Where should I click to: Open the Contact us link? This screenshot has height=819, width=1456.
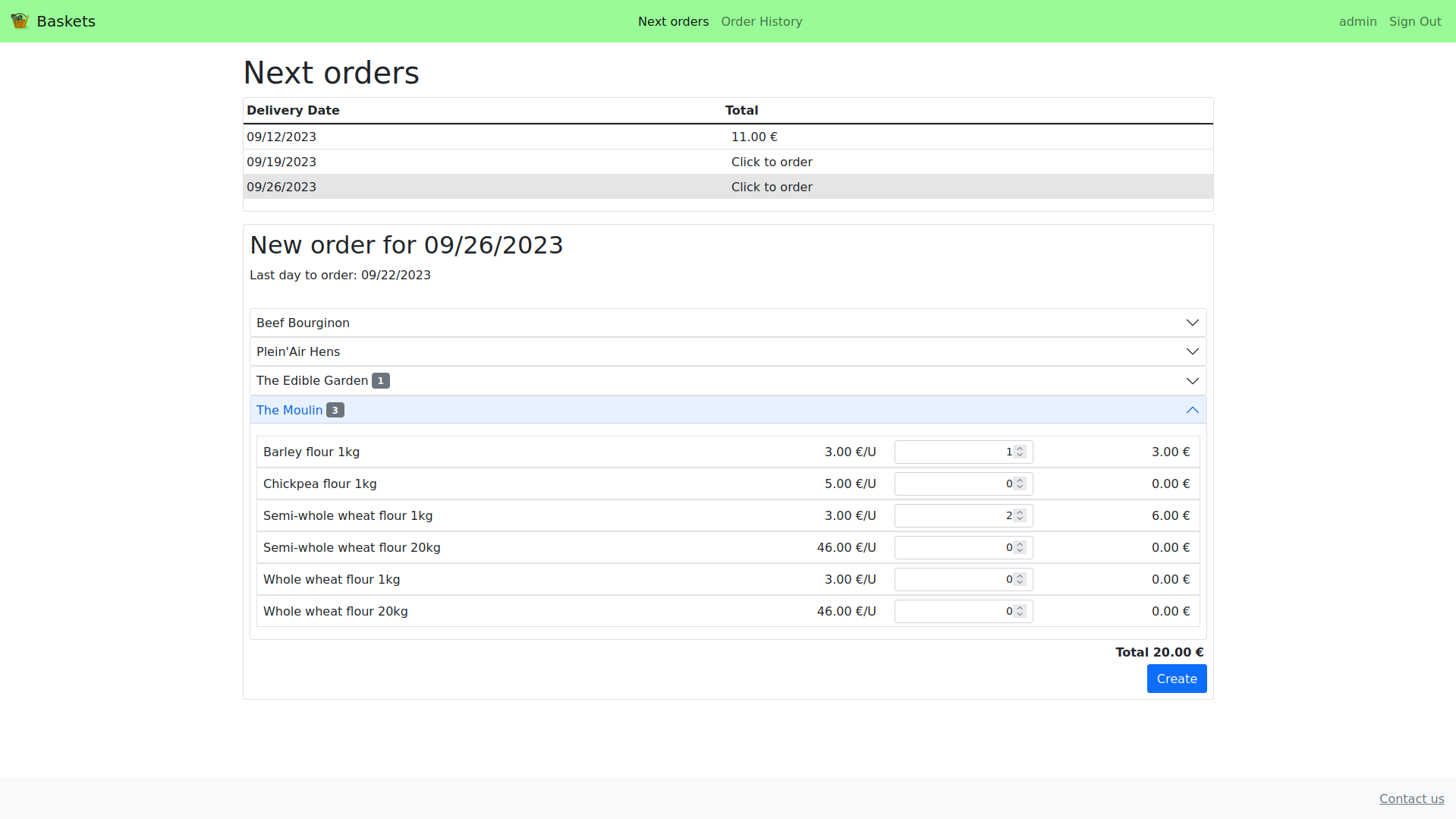click(1411, 799)
